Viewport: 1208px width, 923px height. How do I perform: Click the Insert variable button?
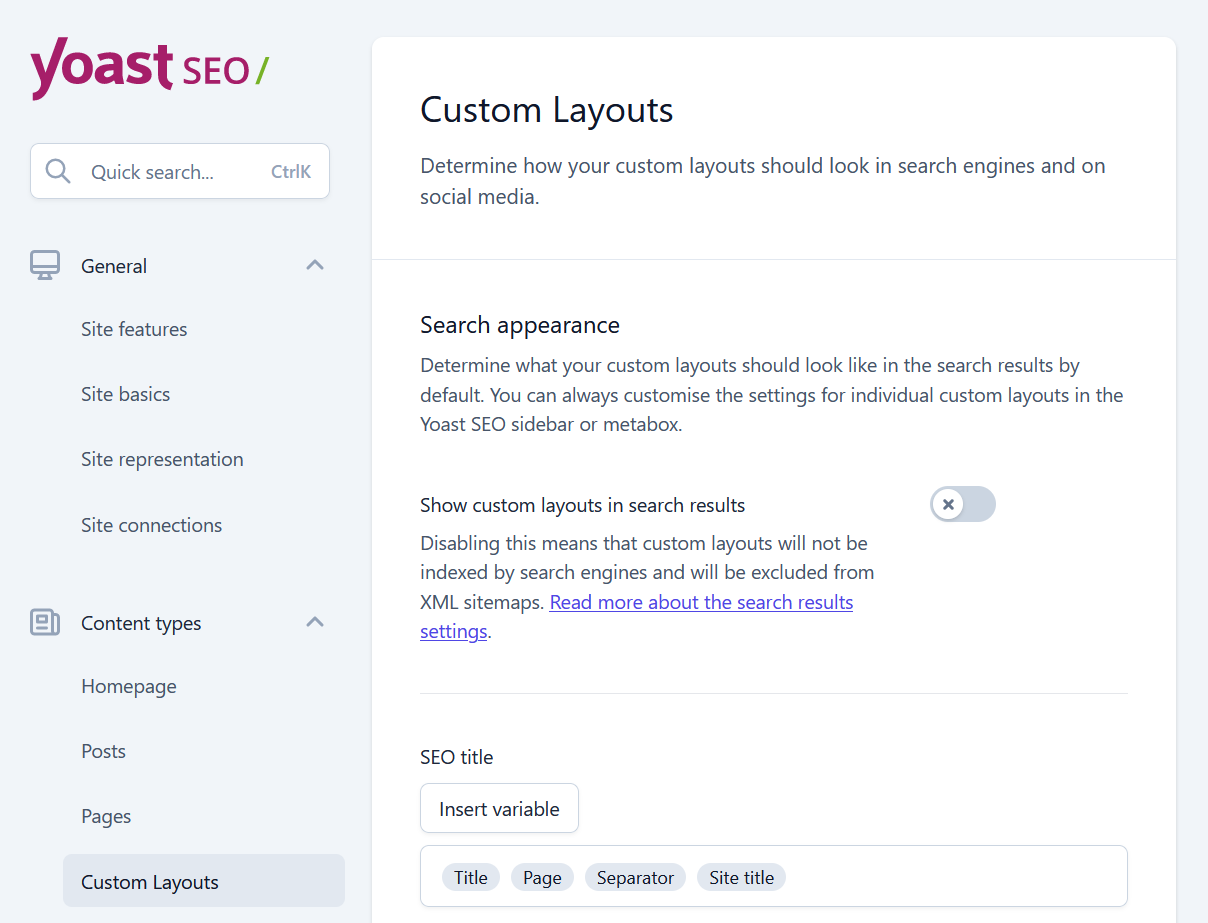(x=499, y=808)
